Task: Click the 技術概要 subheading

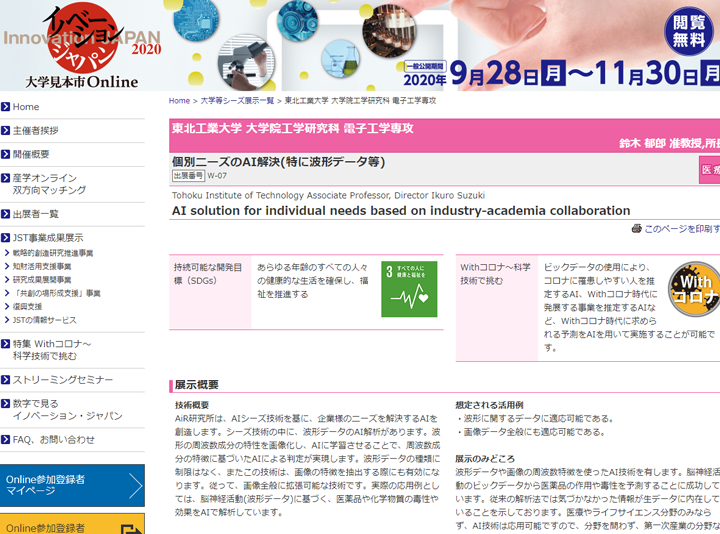Action: click(x=192, y=405)
